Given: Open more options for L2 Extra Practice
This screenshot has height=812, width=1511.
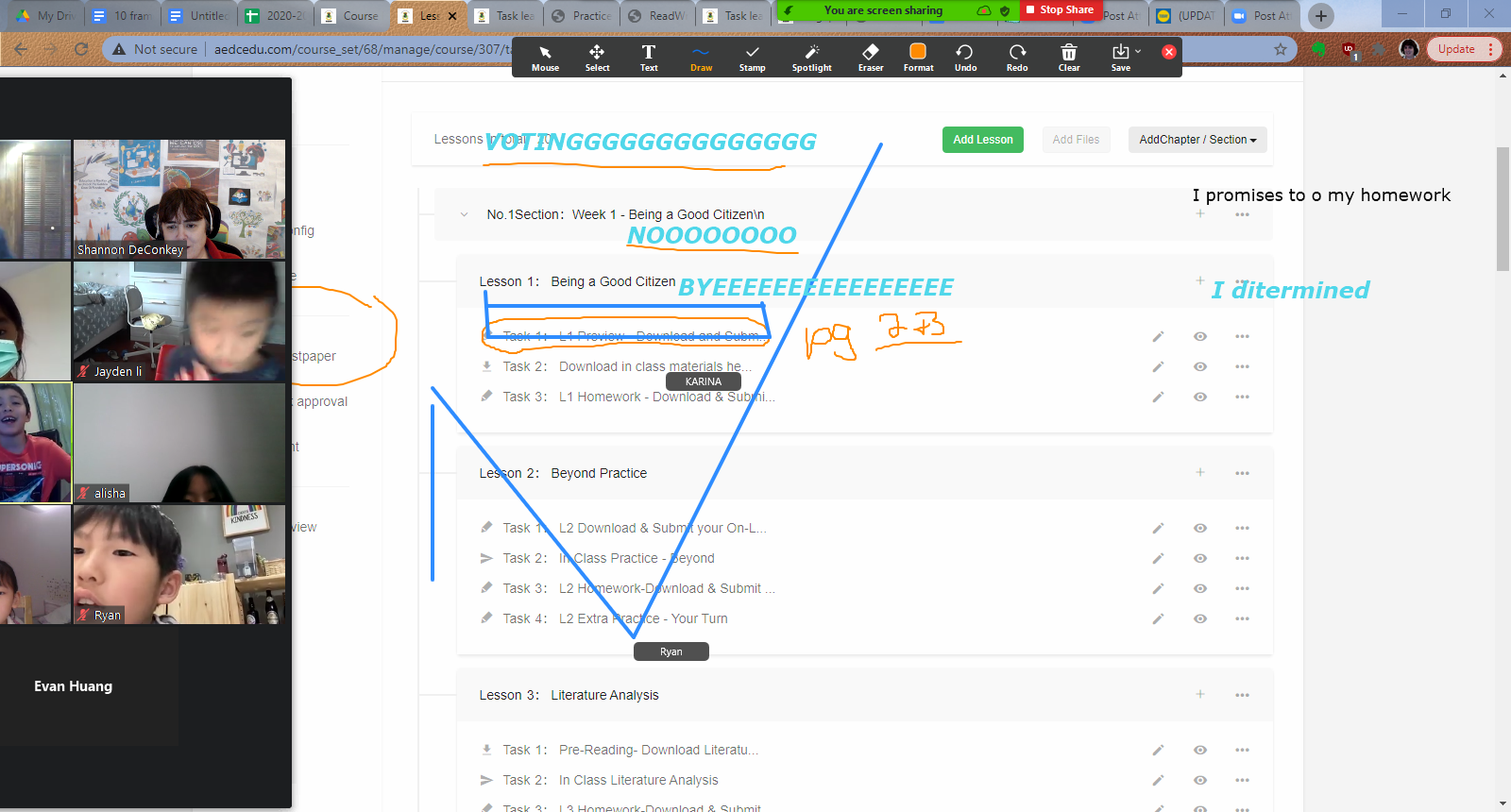Looking at the screenshot, I should tap(1242, 618).
